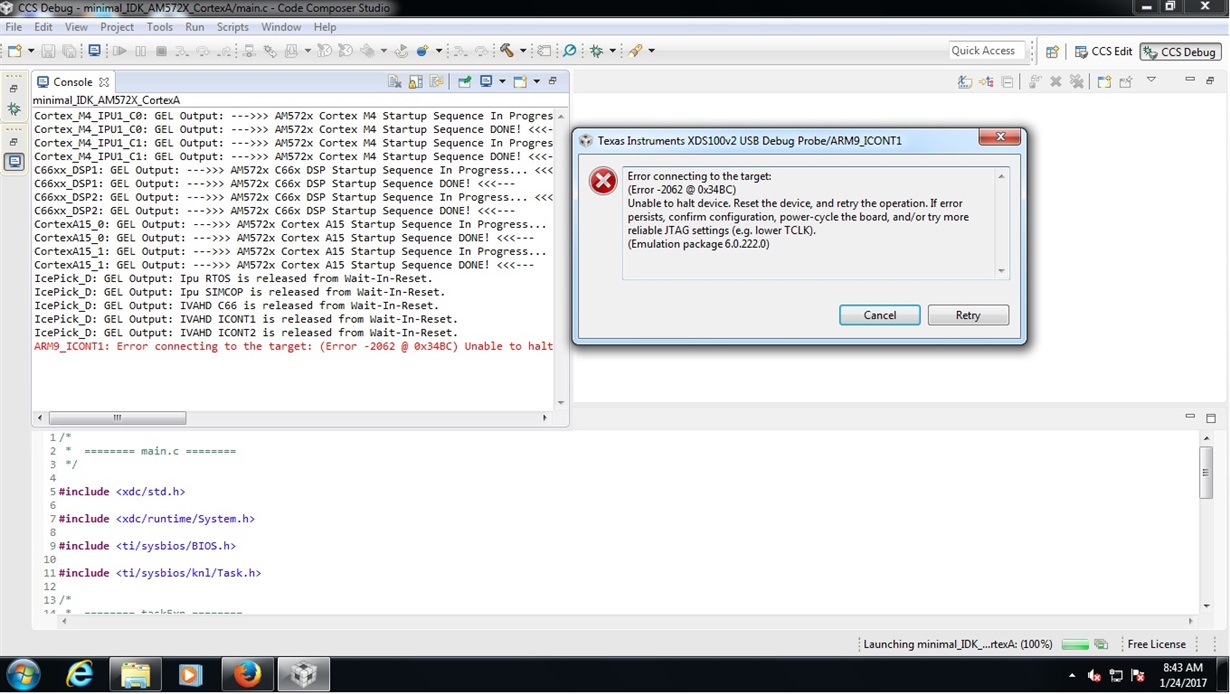Click Free License in status bar
This screenshot has width=1230, height=694.
pyautogui.click(x=1156, y=644)
